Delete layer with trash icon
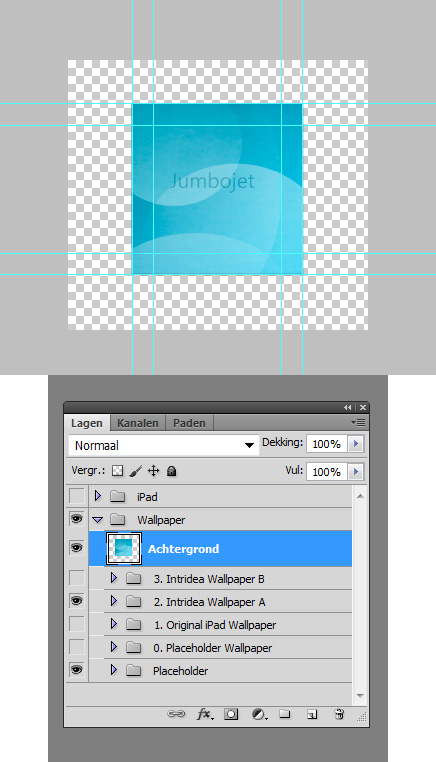The width and height of the screenshot is (436, 762). click(x=339, y=714)
